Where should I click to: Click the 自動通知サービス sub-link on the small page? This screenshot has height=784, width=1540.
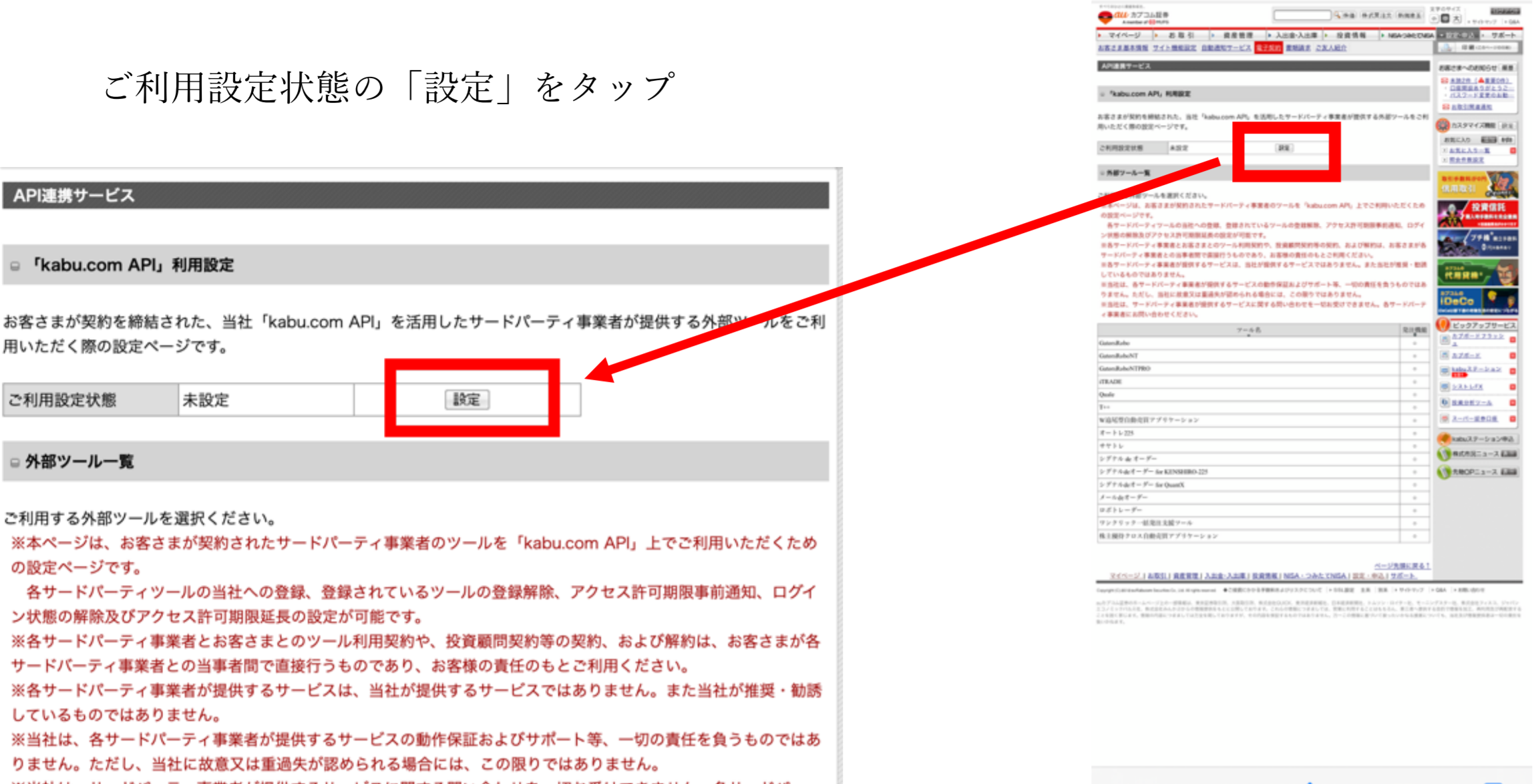point(1226,48)
